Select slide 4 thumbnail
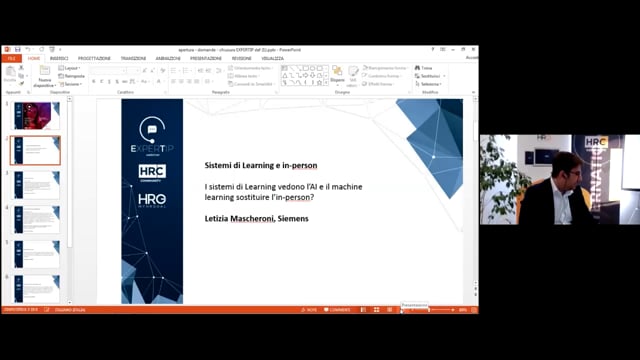The width and height of the screenshot is (640, 360). pyautogui.click(x=36, y=220)
